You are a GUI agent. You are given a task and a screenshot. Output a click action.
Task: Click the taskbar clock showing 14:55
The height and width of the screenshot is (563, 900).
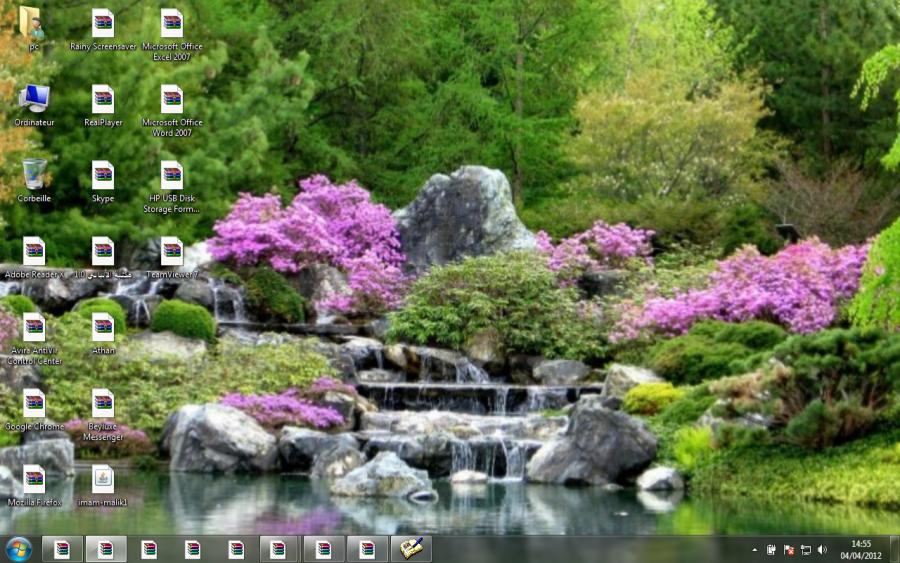pyautogui.click(x=860, y=549)
